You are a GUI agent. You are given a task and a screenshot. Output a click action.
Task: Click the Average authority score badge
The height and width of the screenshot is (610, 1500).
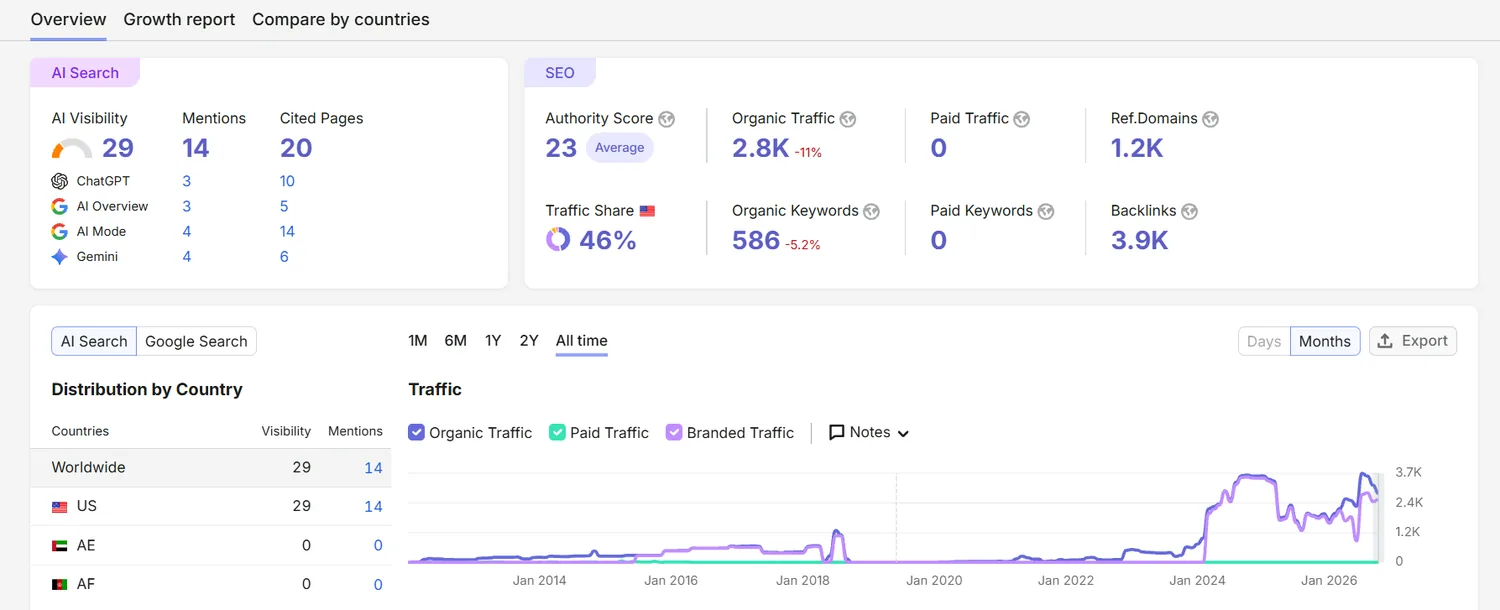pos(620,148)
